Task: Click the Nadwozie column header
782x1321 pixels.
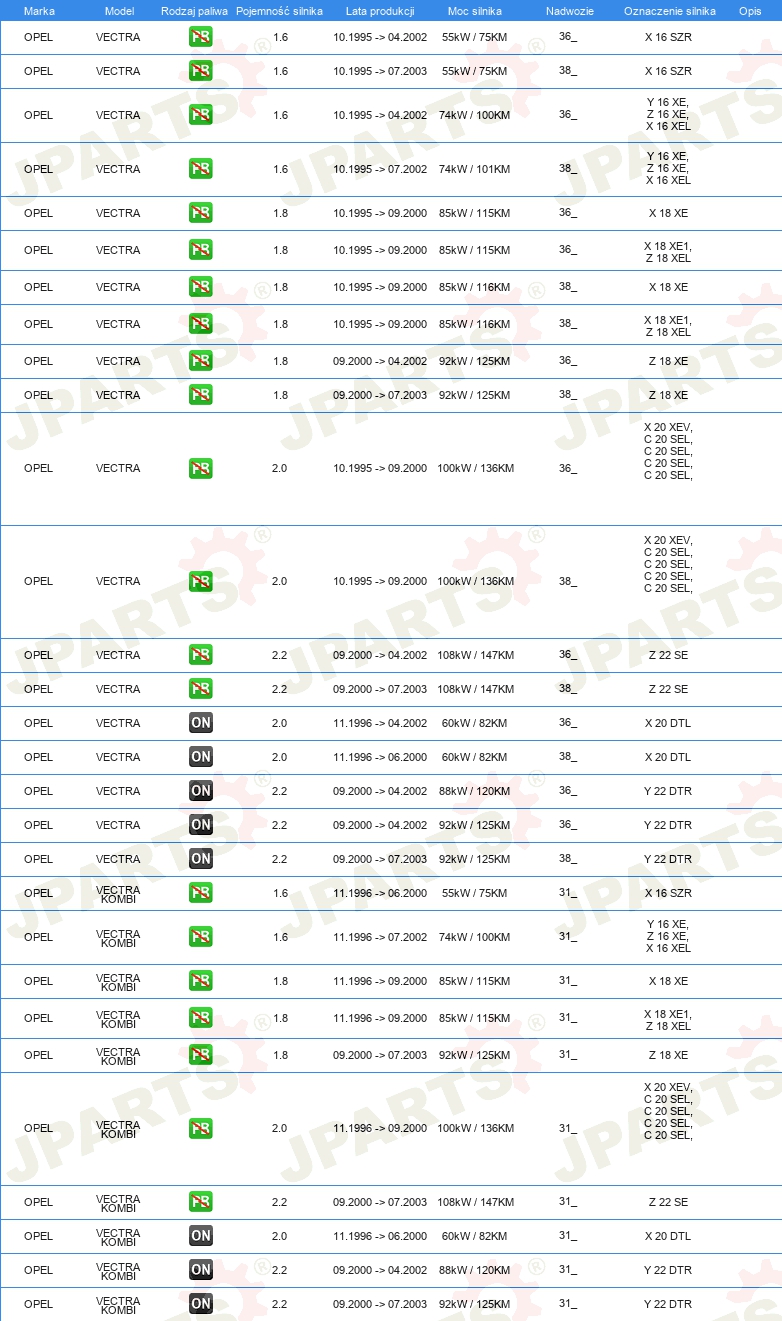Action: [x=570, y=10]
